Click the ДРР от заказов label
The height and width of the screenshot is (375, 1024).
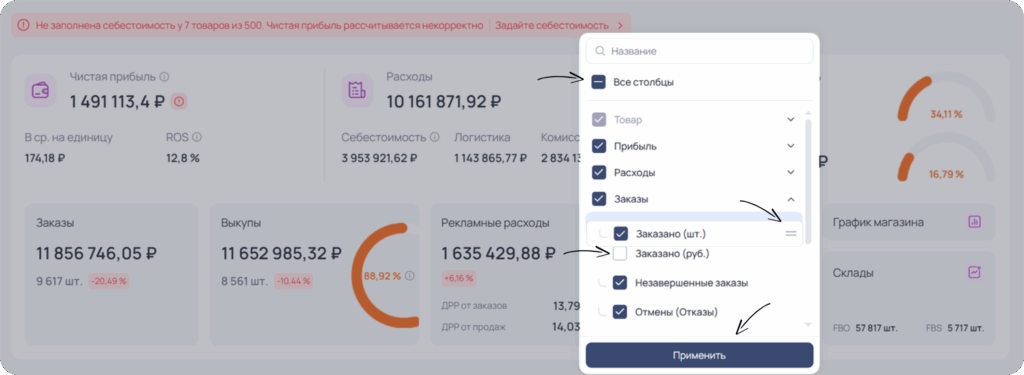coord(475,306)
